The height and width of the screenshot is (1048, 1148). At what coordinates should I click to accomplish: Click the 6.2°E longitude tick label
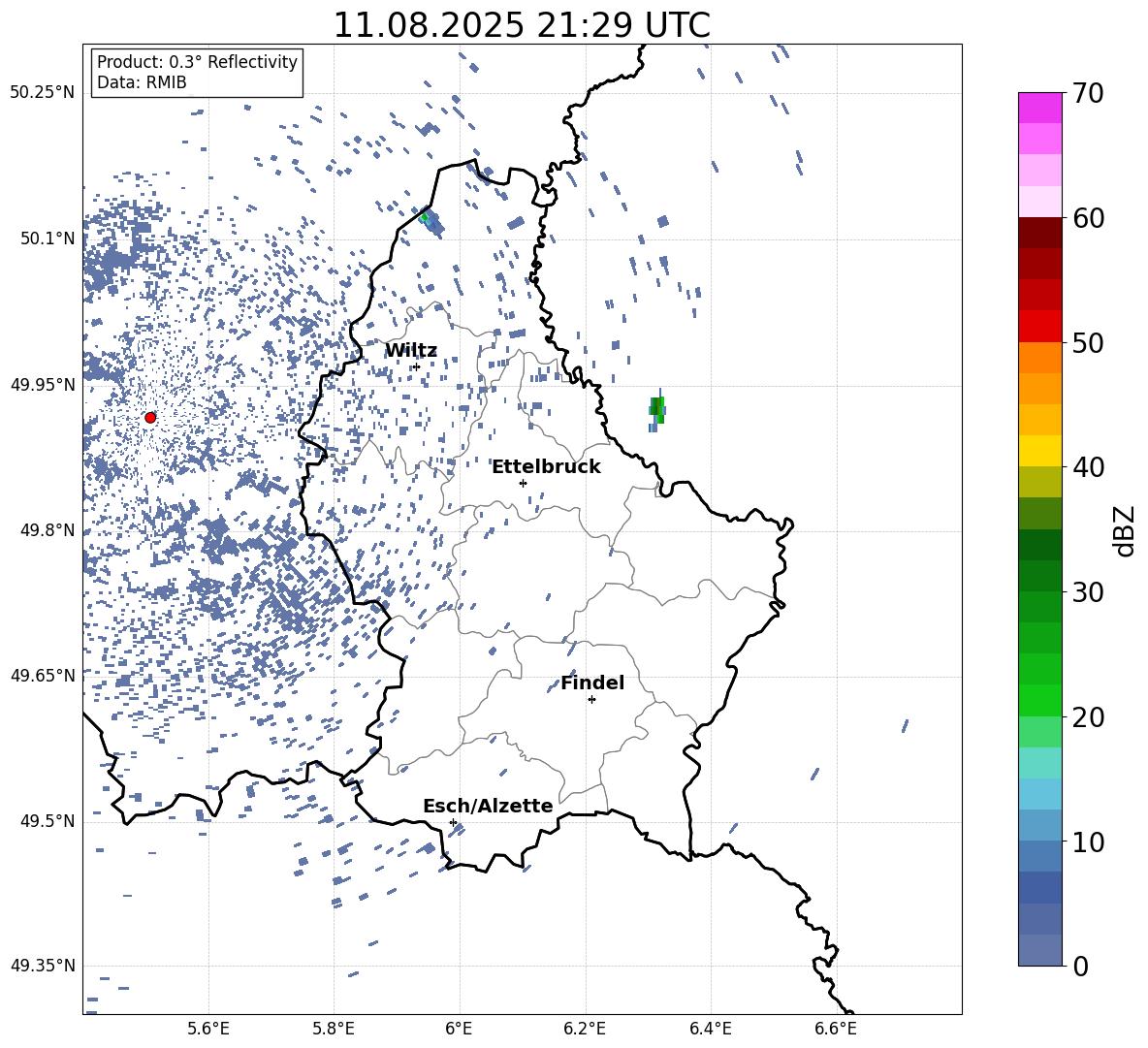(x=585, y=1029)
